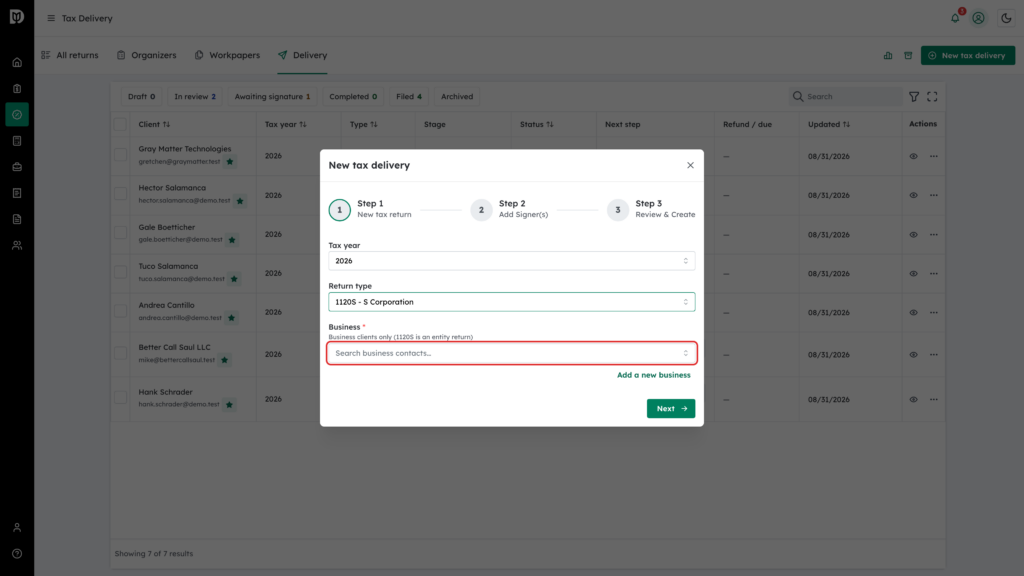Toggle dark mode moon icon

(x=1006, y=18)
